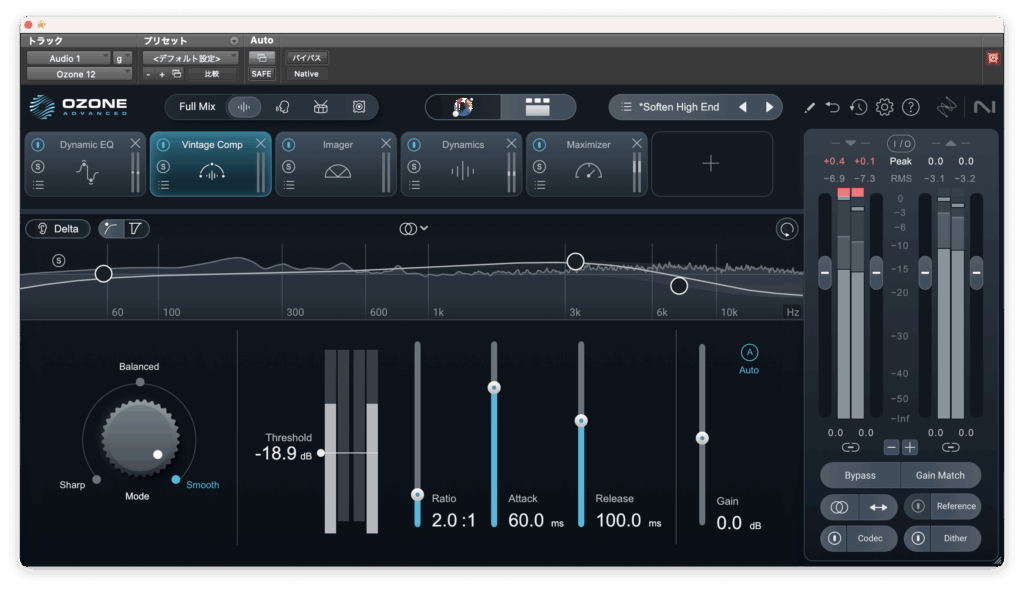Select the drums focus icon

320,107
